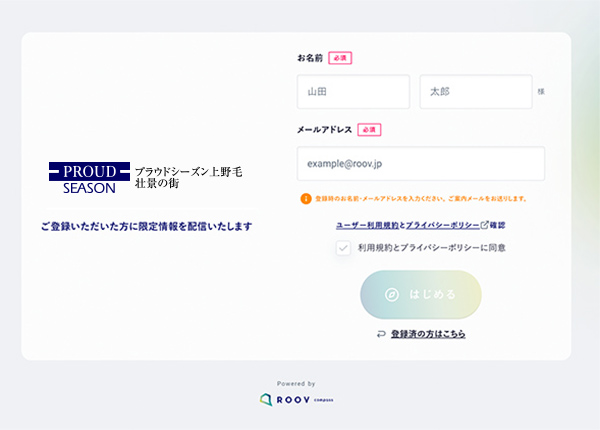Click the orange 登録時のお名前・メールアドレス notice text

(421, 199)
